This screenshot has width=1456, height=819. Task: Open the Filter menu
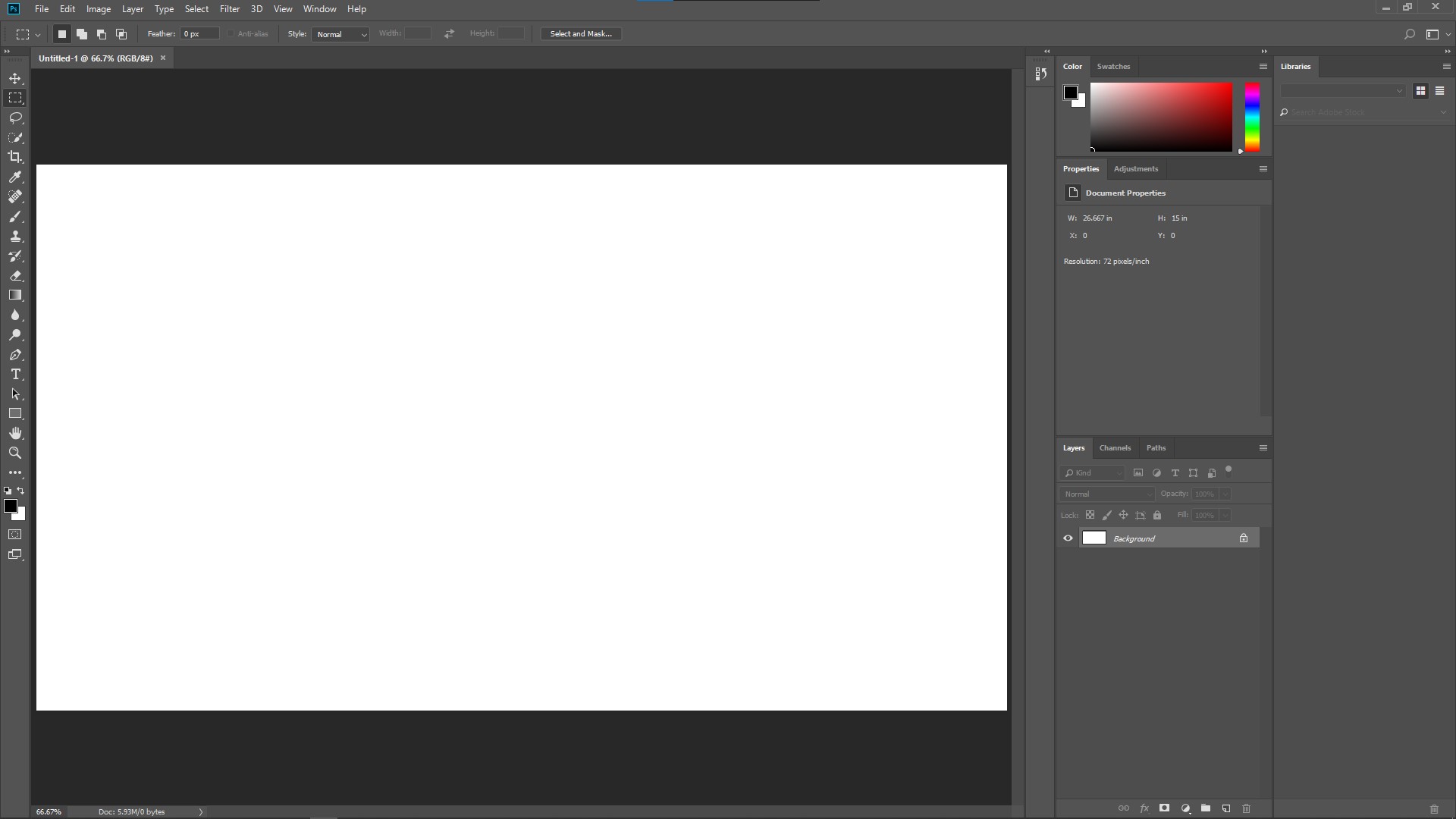tap(229, 9)
